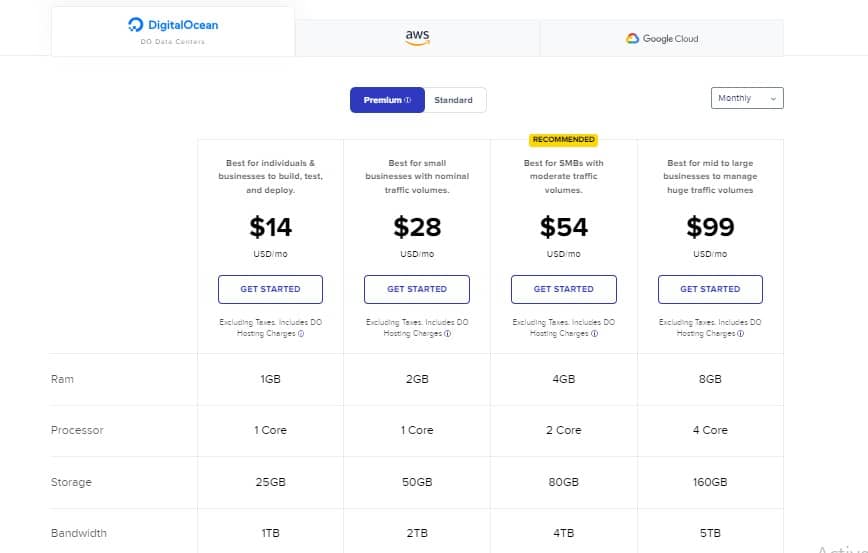Switch to the Standard plan toggle

pyautogui.click(x=453, y=100)
